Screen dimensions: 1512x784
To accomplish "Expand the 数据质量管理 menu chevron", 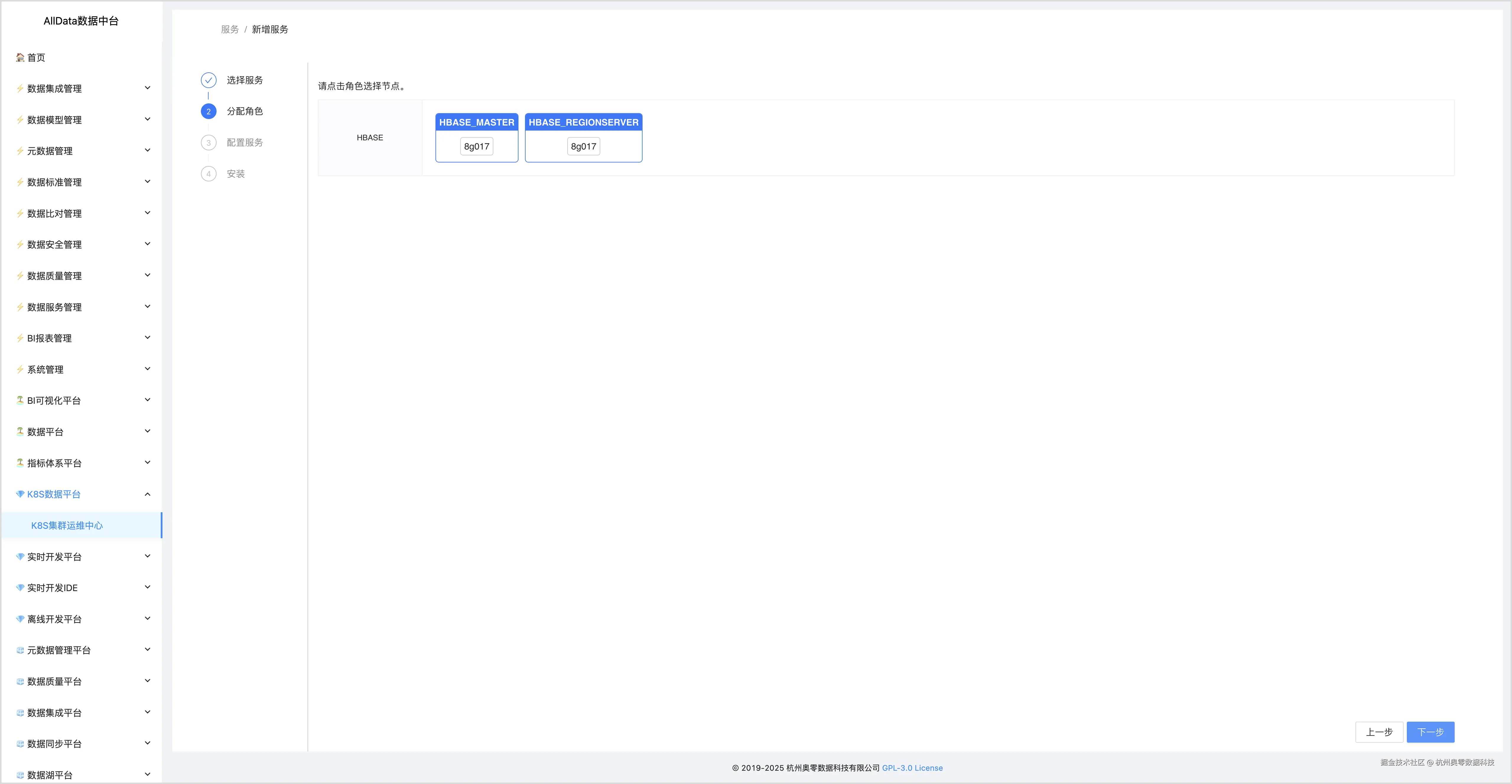I will click(147, 275).
